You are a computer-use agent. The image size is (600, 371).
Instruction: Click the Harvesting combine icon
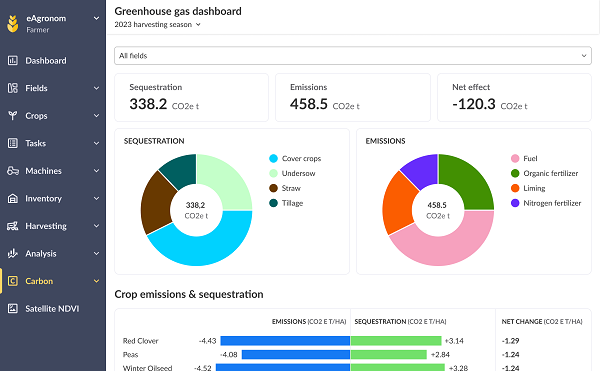point(13,226)
